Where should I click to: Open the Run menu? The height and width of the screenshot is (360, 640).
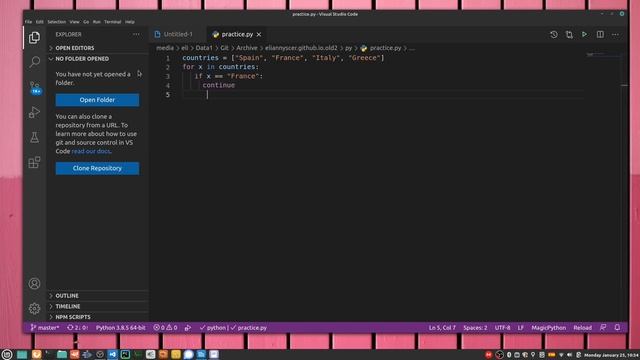(x=96, y=22)
